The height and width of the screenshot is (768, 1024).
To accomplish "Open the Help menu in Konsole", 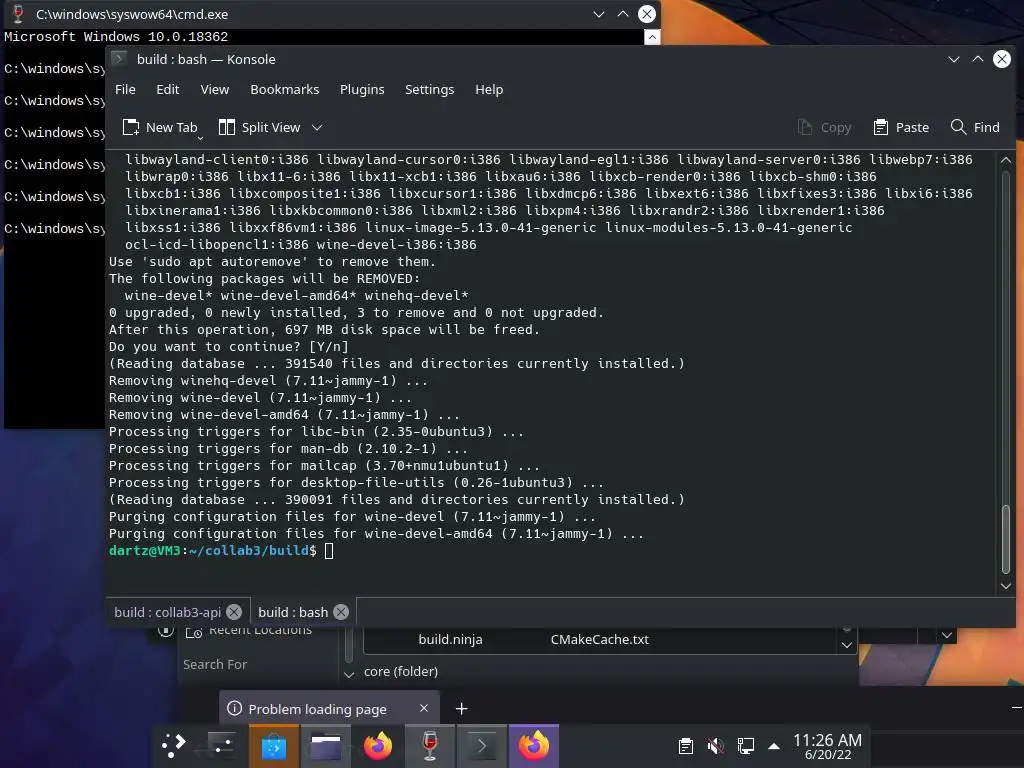I will pos(488,89).
